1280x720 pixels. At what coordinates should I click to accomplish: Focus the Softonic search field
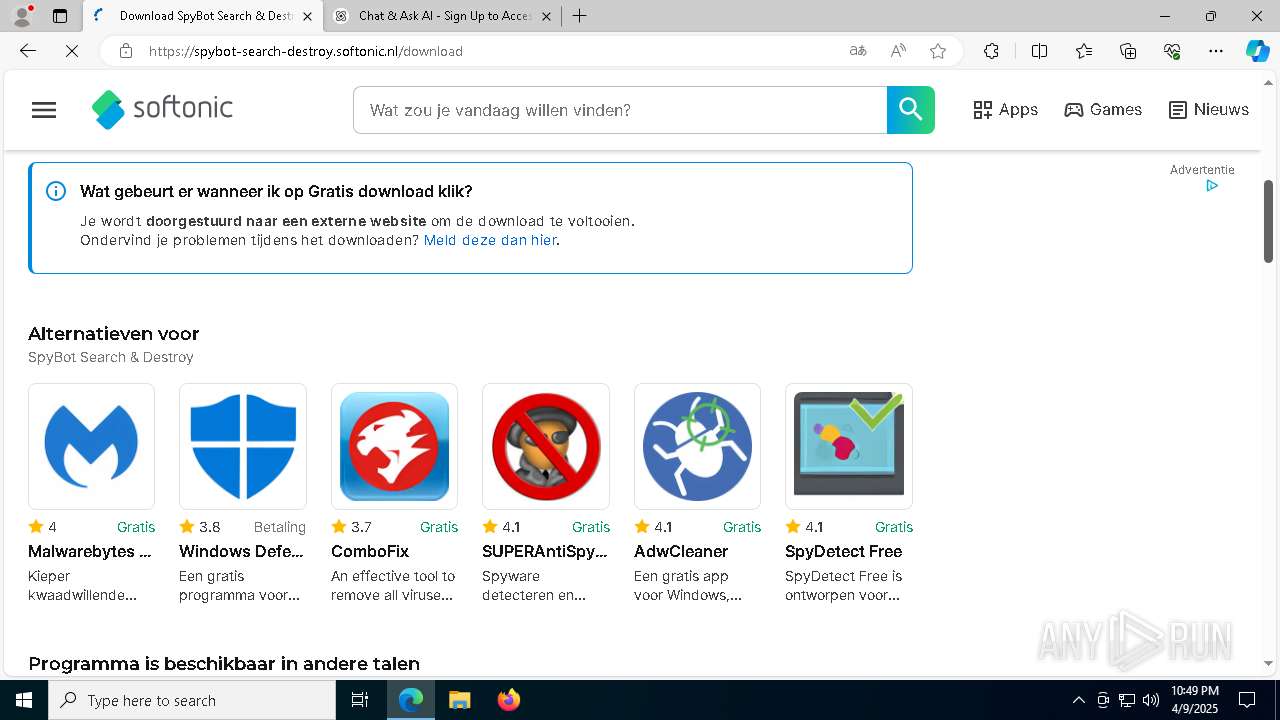click(620, 110)
